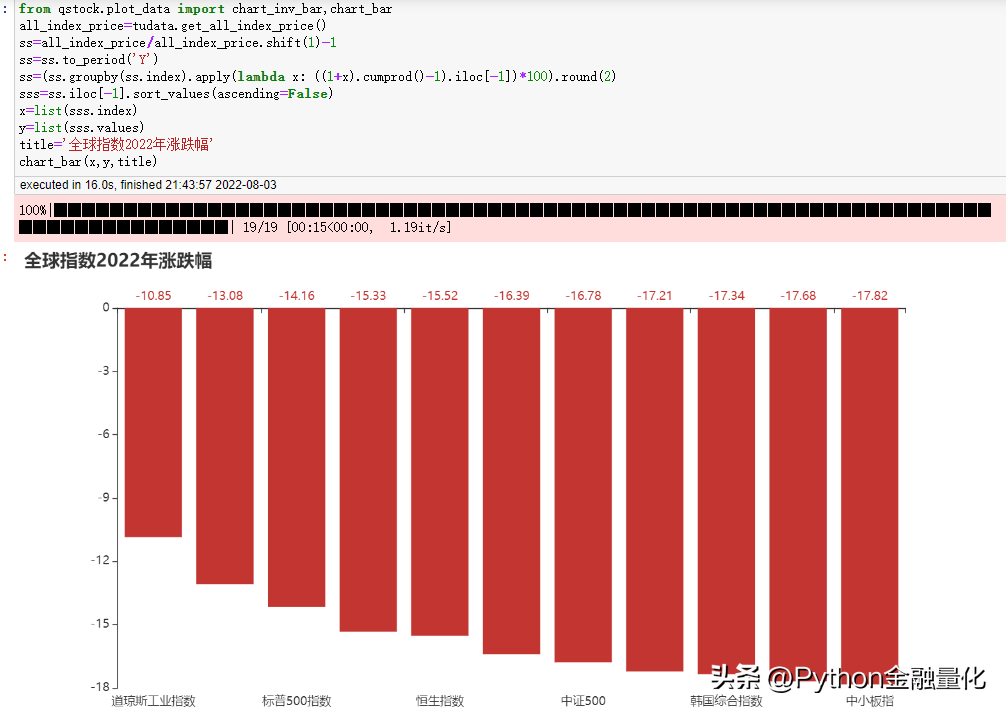Click the value label -17.34
This screenshot has width=1006, height=711.
point(726,296)
